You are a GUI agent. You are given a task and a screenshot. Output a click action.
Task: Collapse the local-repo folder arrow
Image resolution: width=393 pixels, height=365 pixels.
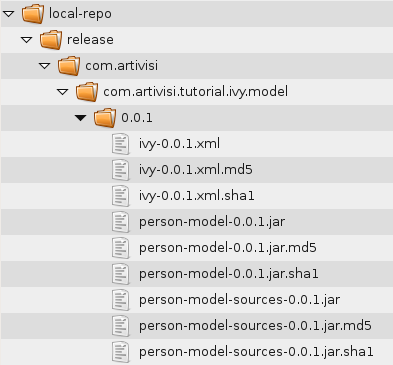(8, 14)
